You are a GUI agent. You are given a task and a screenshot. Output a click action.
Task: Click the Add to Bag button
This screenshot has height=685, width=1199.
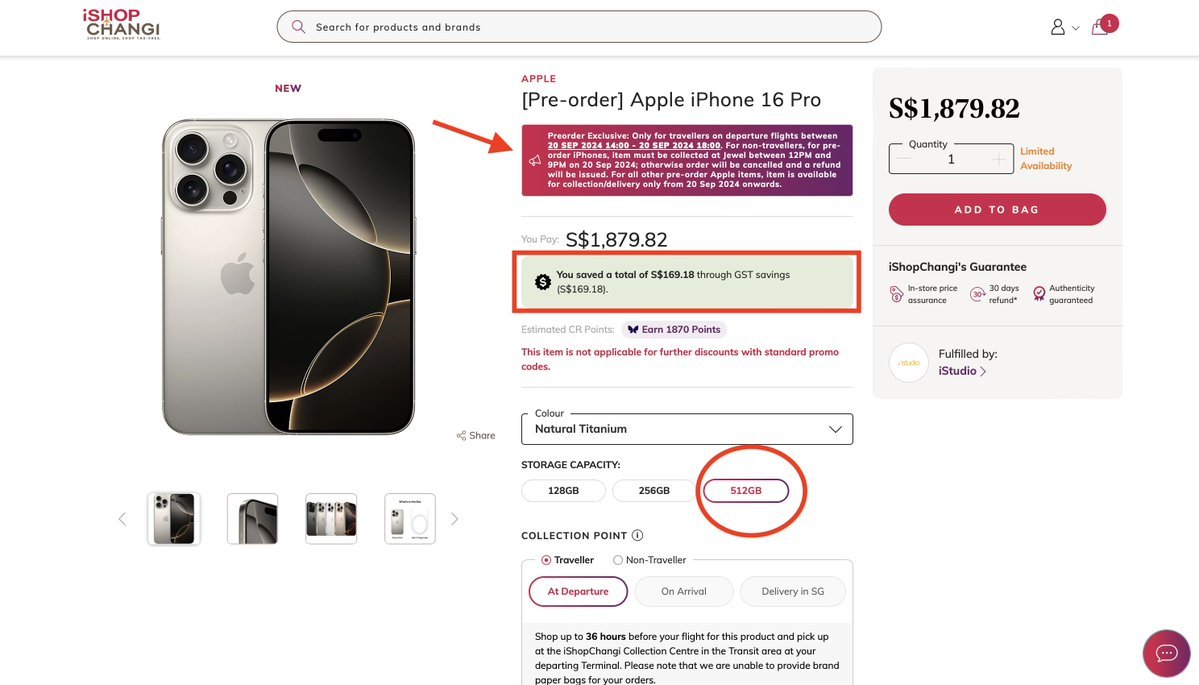click(x=996, y=210)
